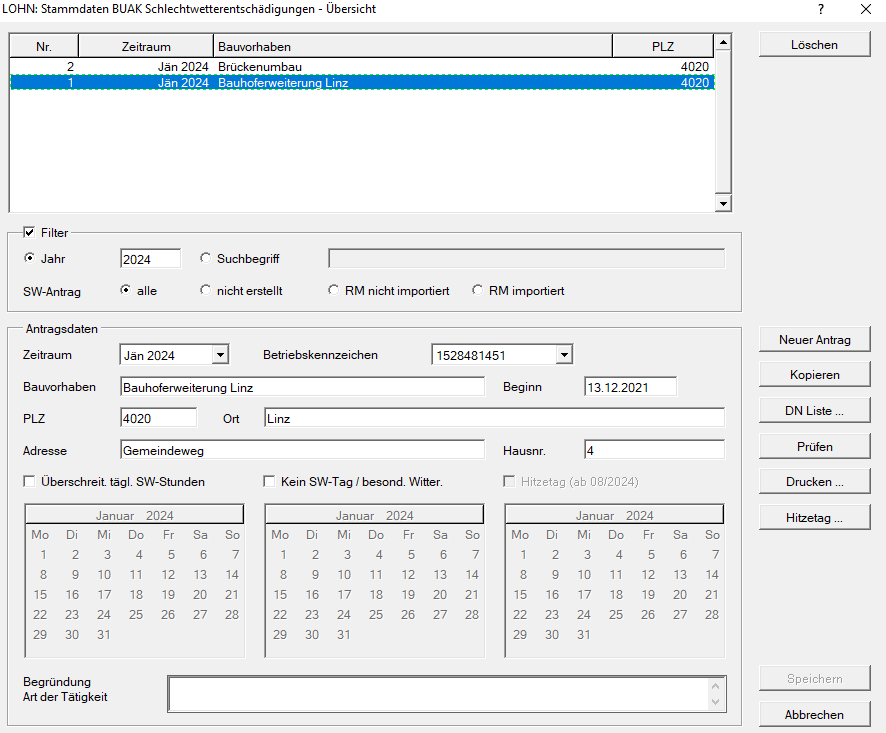This screenshot has height=733, width=886.
Task: Select the Suchbegriff radio option
Action: pos(206,258)
